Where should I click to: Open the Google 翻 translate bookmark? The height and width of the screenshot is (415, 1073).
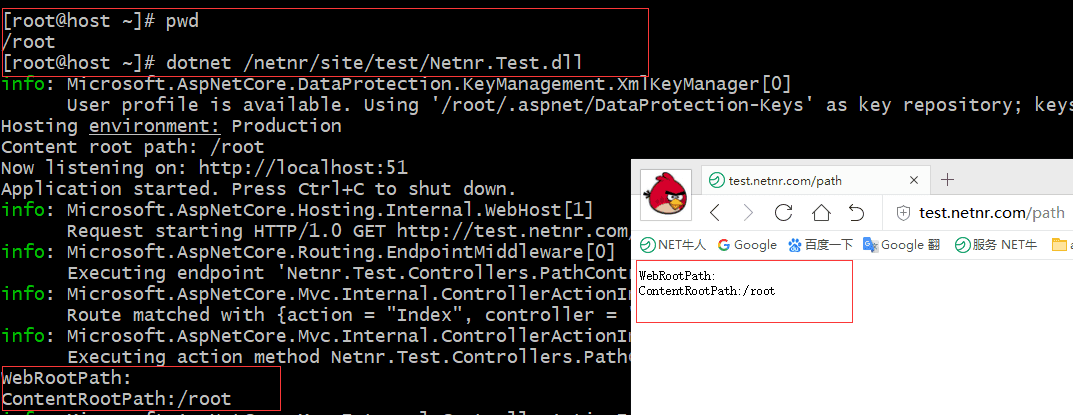point(902,244)
